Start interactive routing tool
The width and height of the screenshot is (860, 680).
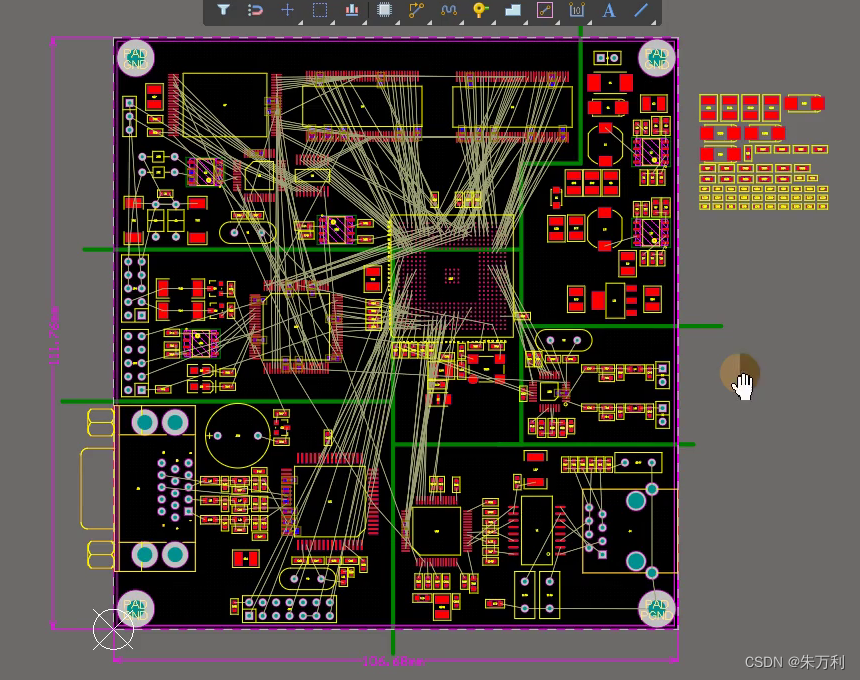[x=416, y=10]
